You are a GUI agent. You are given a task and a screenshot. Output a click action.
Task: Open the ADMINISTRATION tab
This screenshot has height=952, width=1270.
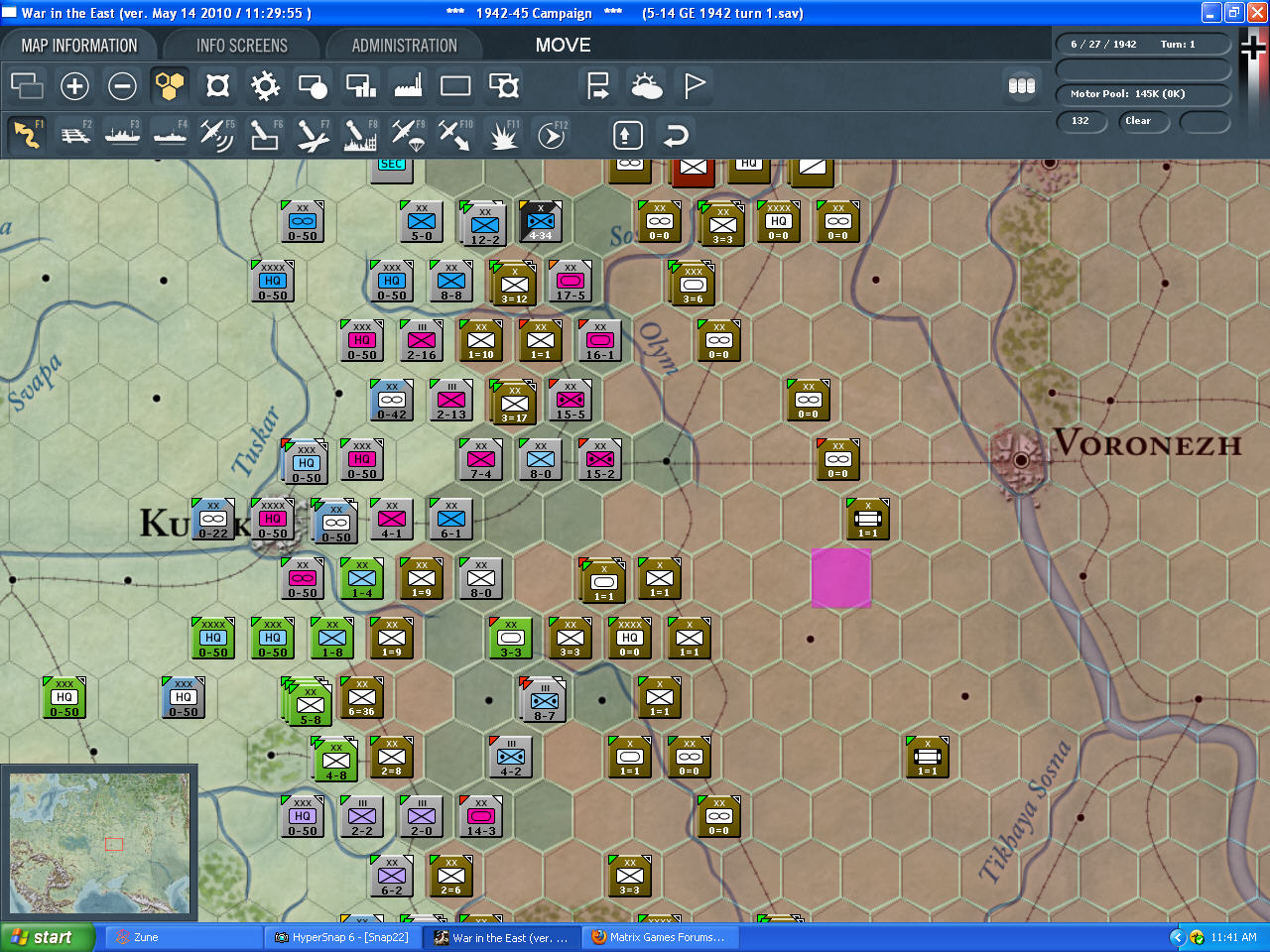(x=405, y=46)
